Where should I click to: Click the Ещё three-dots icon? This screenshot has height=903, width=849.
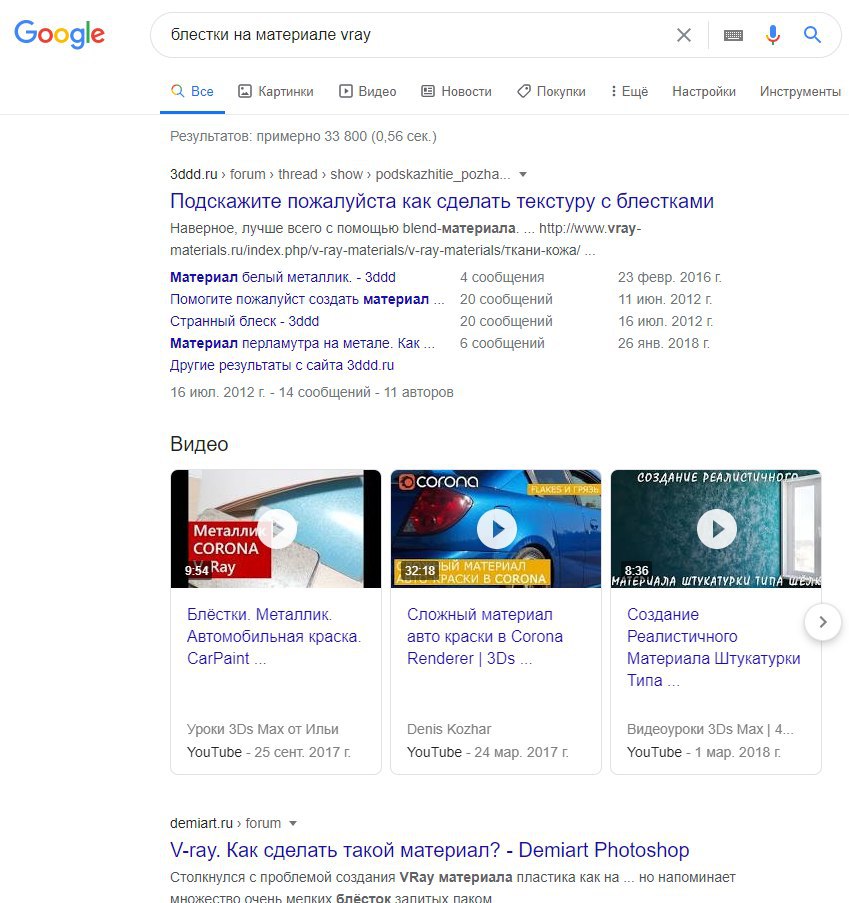(613, 91)
